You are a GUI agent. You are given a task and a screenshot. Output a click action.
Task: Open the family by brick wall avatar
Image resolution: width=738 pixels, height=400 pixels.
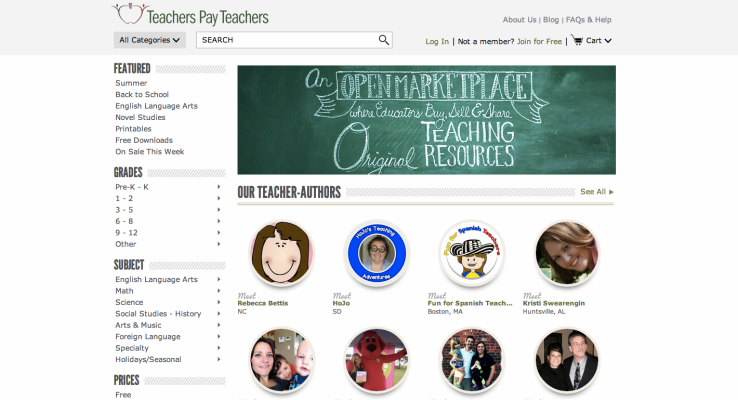[x=472, y=360]
